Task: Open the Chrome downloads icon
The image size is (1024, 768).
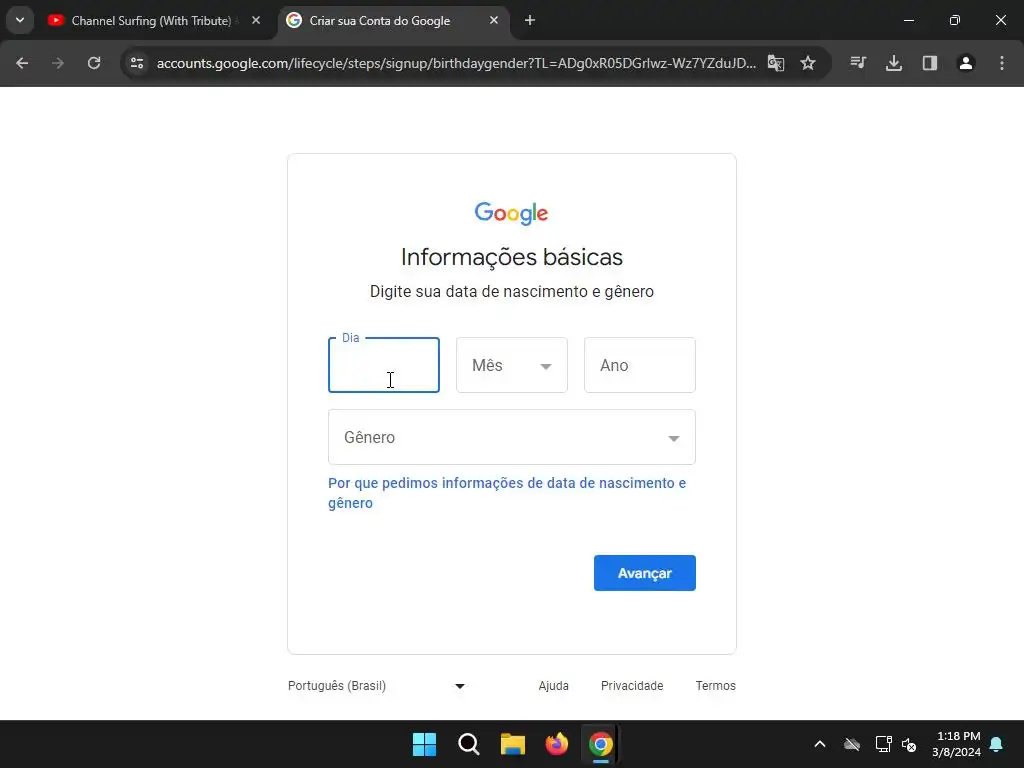Action: click(894, 63)
